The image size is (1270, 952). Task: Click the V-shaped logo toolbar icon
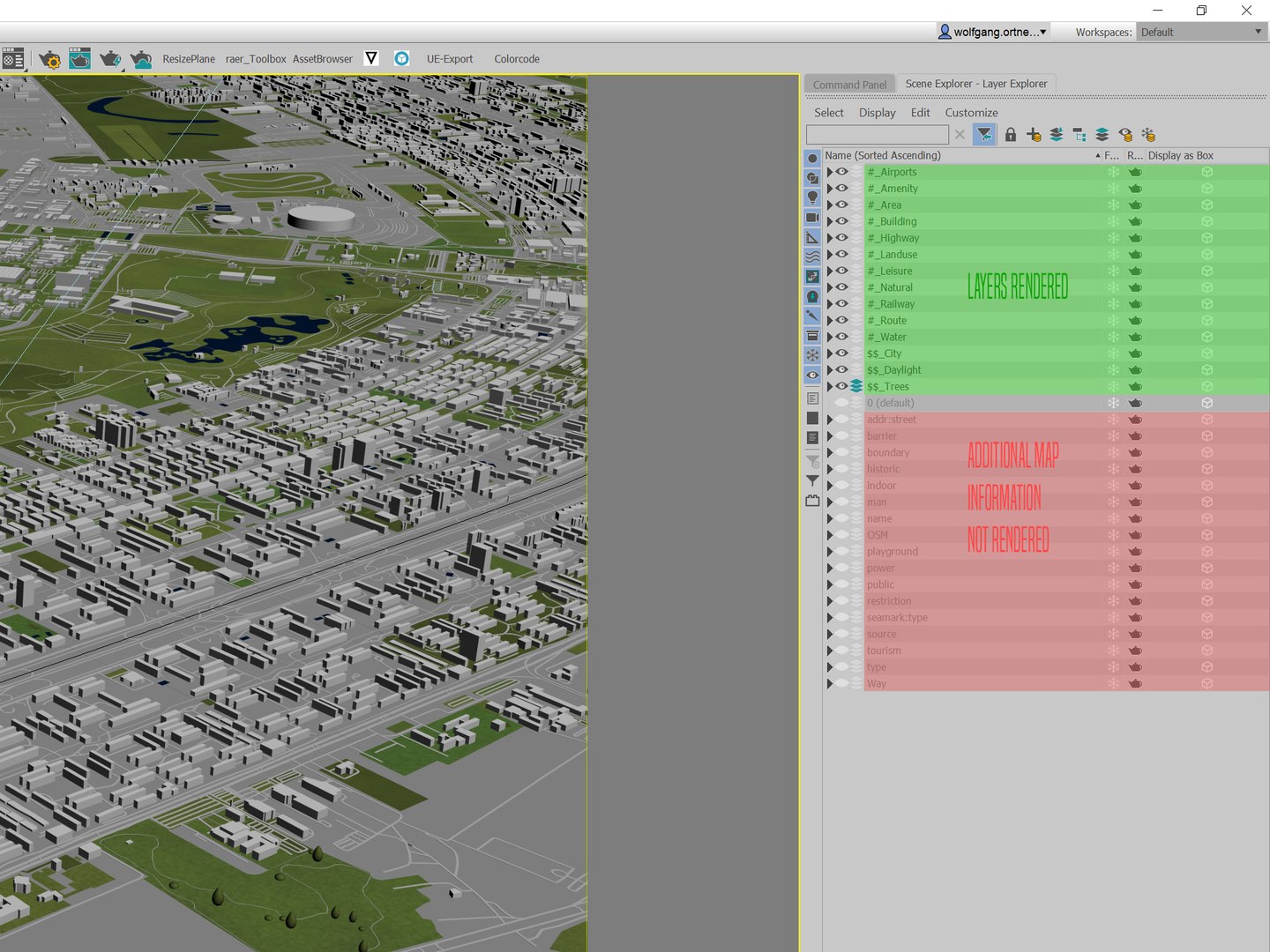pyautogui.click(x=371, y=58)
